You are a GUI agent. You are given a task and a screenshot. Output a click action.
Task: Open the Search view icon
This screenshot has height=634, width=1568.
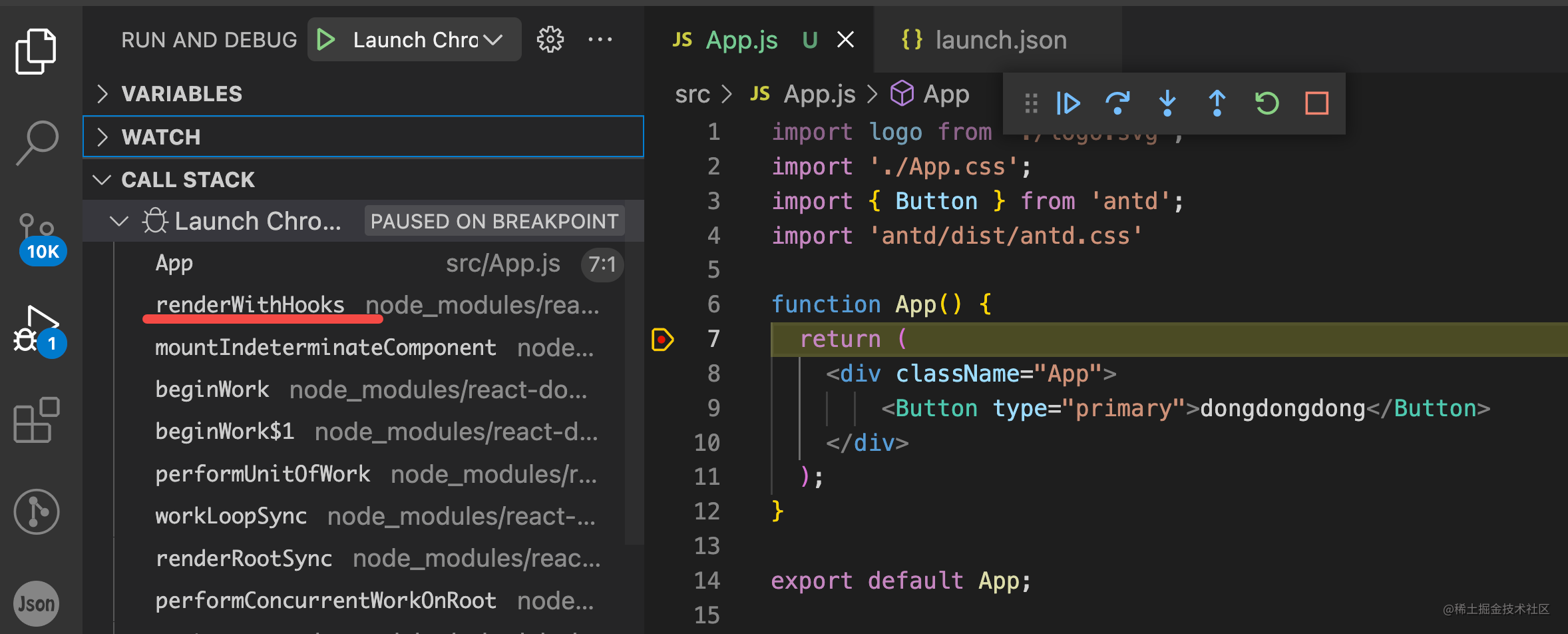tap(37, 141)
